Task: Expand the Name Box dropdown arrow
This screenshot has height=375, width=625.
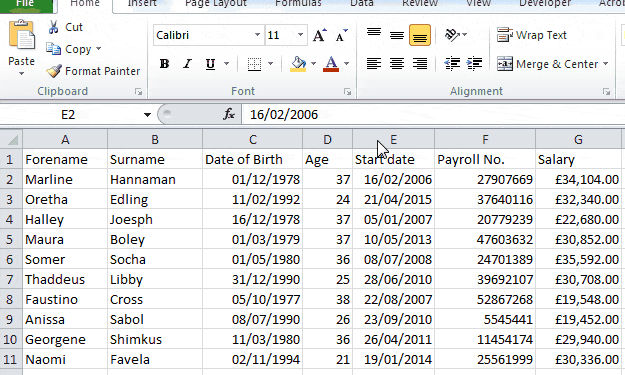Action: click(x=147, y=115)
